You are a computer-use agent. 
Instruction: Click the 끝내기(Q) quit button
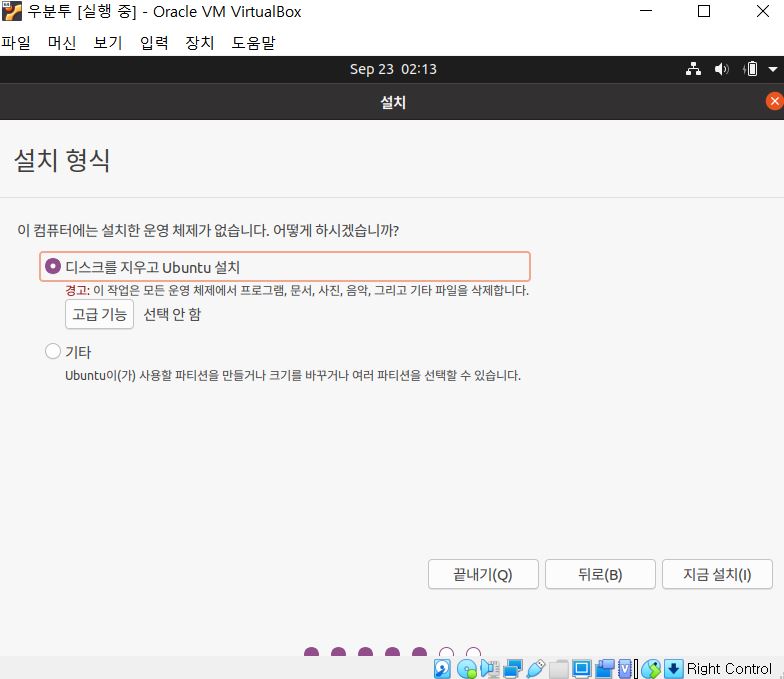(x=483, y=574)
